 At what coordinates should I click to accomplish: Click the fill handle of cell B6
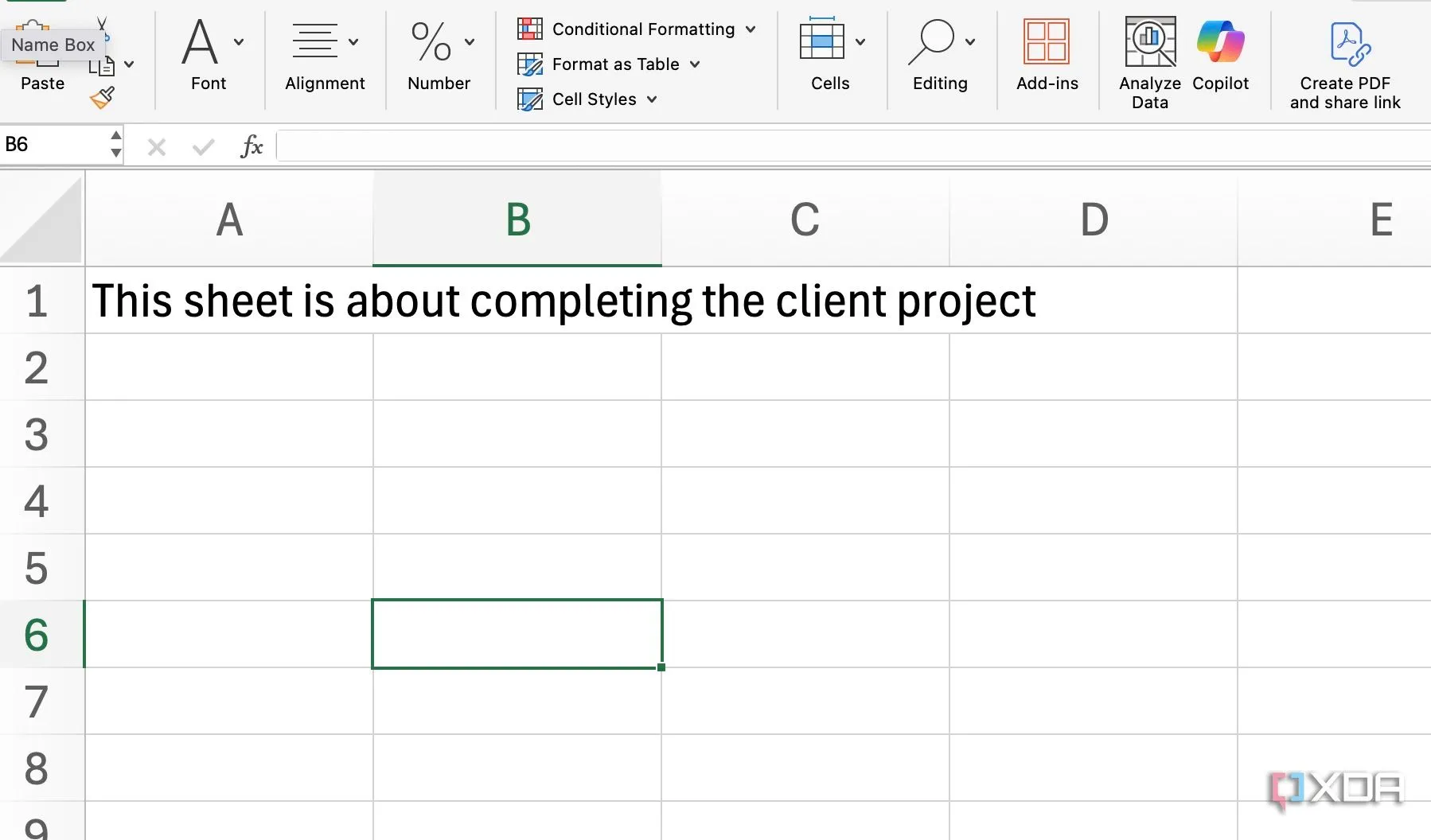point(661,667)
